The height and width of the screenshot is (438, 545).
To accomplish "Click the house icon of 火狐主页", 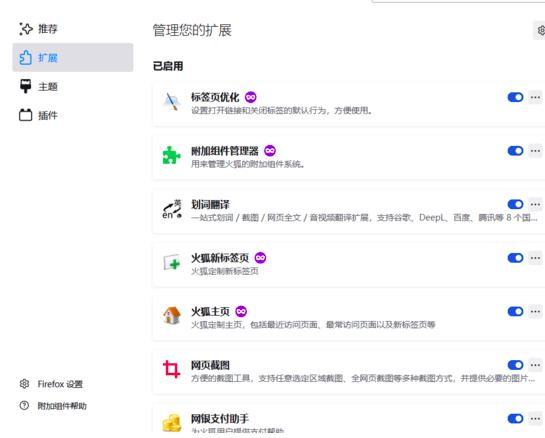I will coord(172,316).
